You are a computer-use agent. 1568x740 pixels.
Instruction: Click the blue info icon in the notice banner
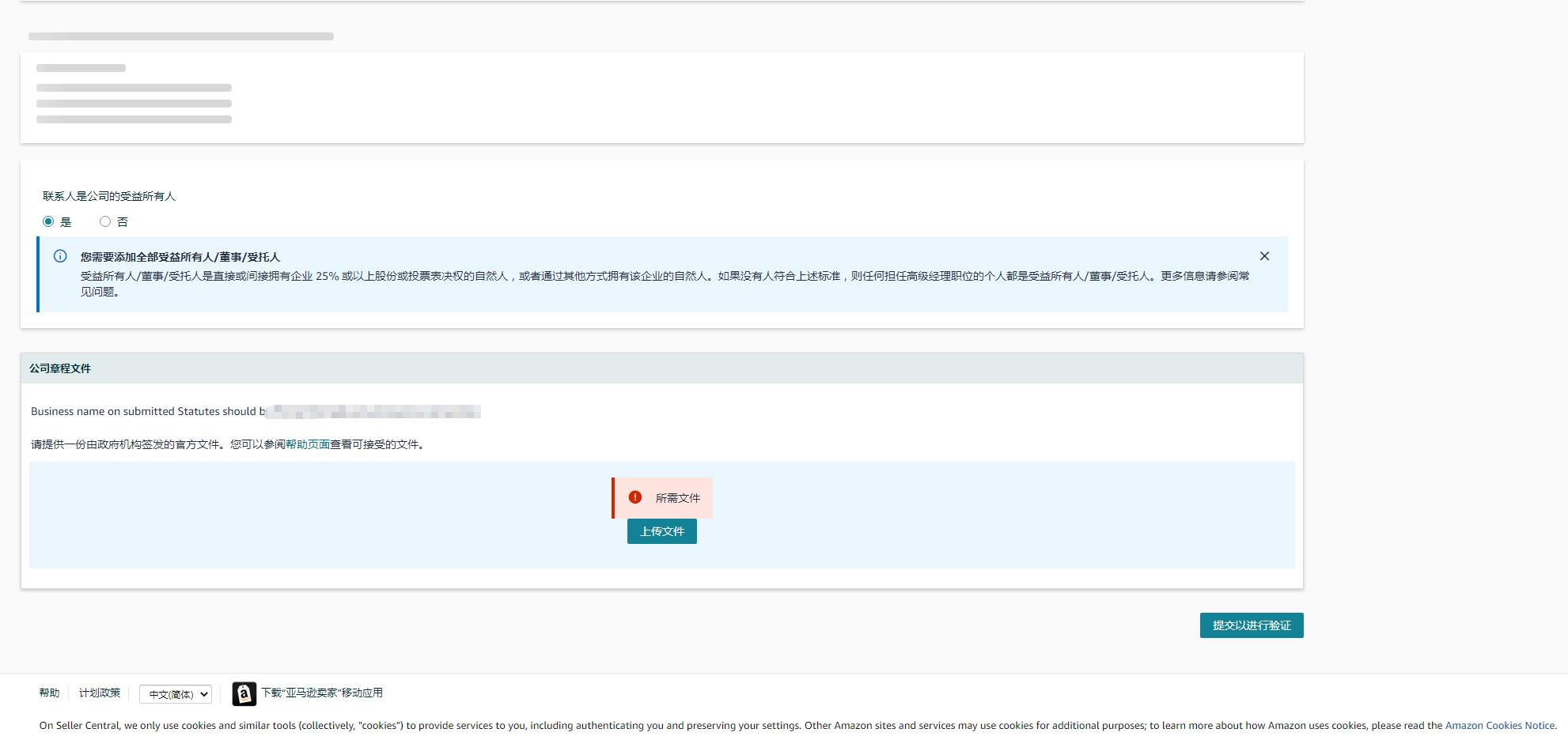pyautogui.click(x=60, y=256)
